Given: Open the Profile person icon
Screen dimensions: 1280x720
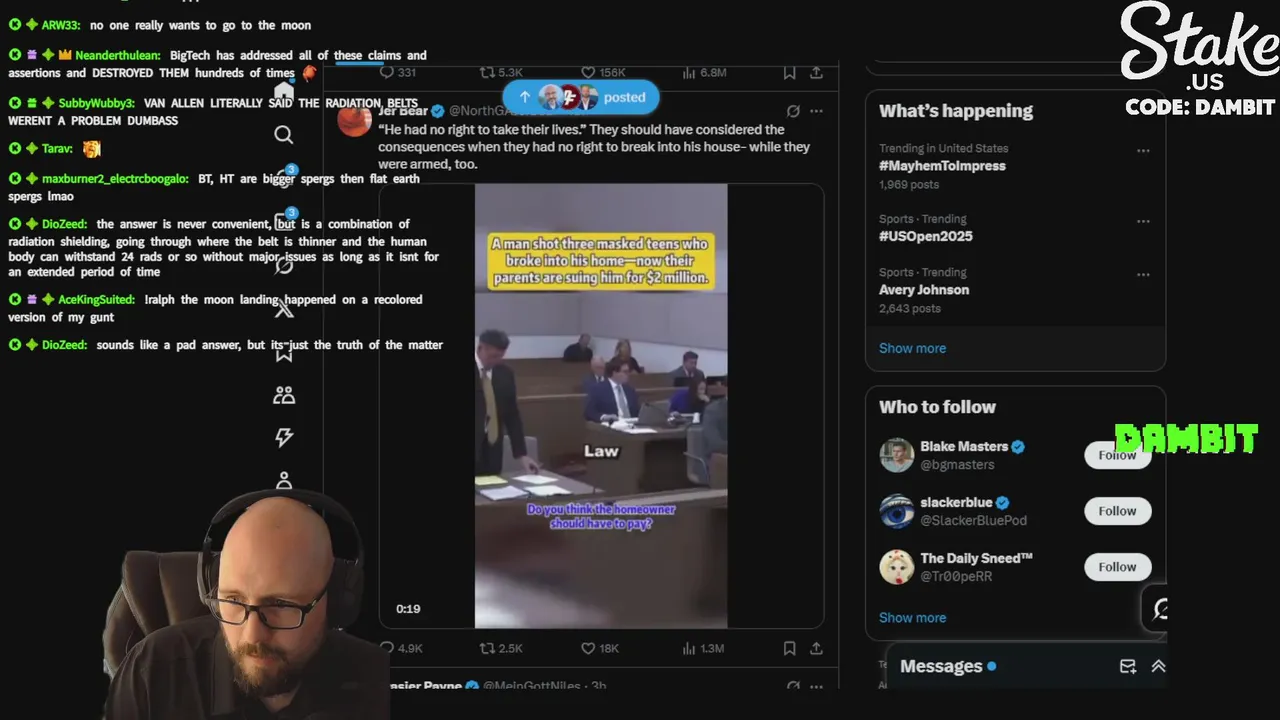Looking at the screenshot, I should tap(284, 481).
